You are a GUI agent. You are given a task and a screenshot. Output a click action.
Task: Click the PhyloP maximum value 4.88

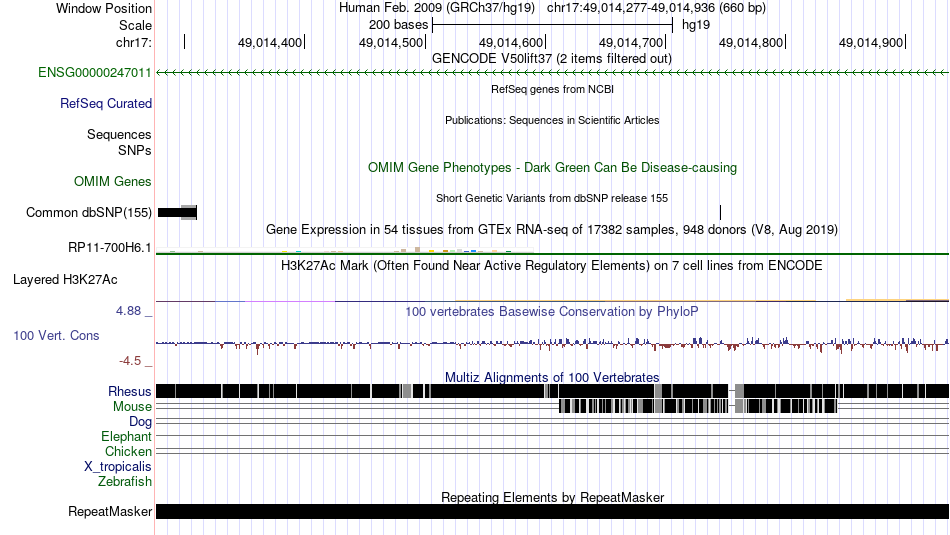point(128,311)
